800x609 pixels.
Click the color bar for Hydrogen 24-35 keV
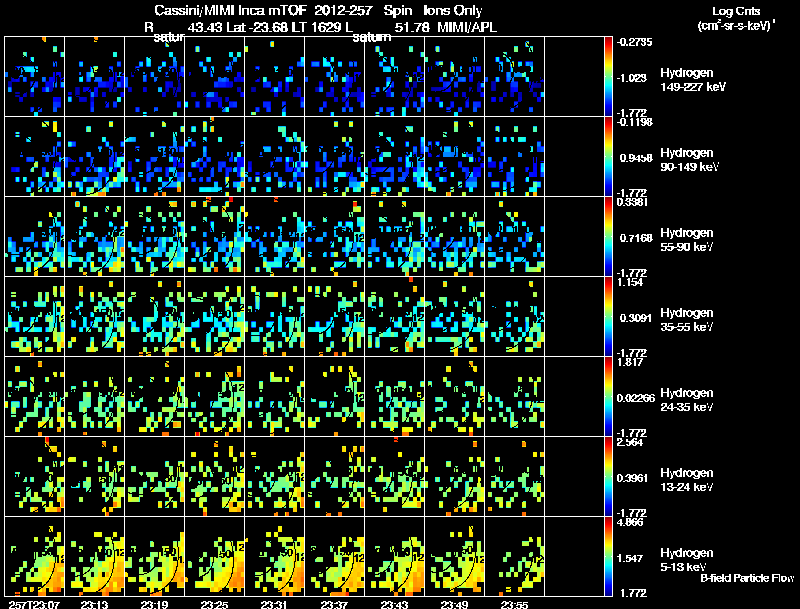point(608,397)
